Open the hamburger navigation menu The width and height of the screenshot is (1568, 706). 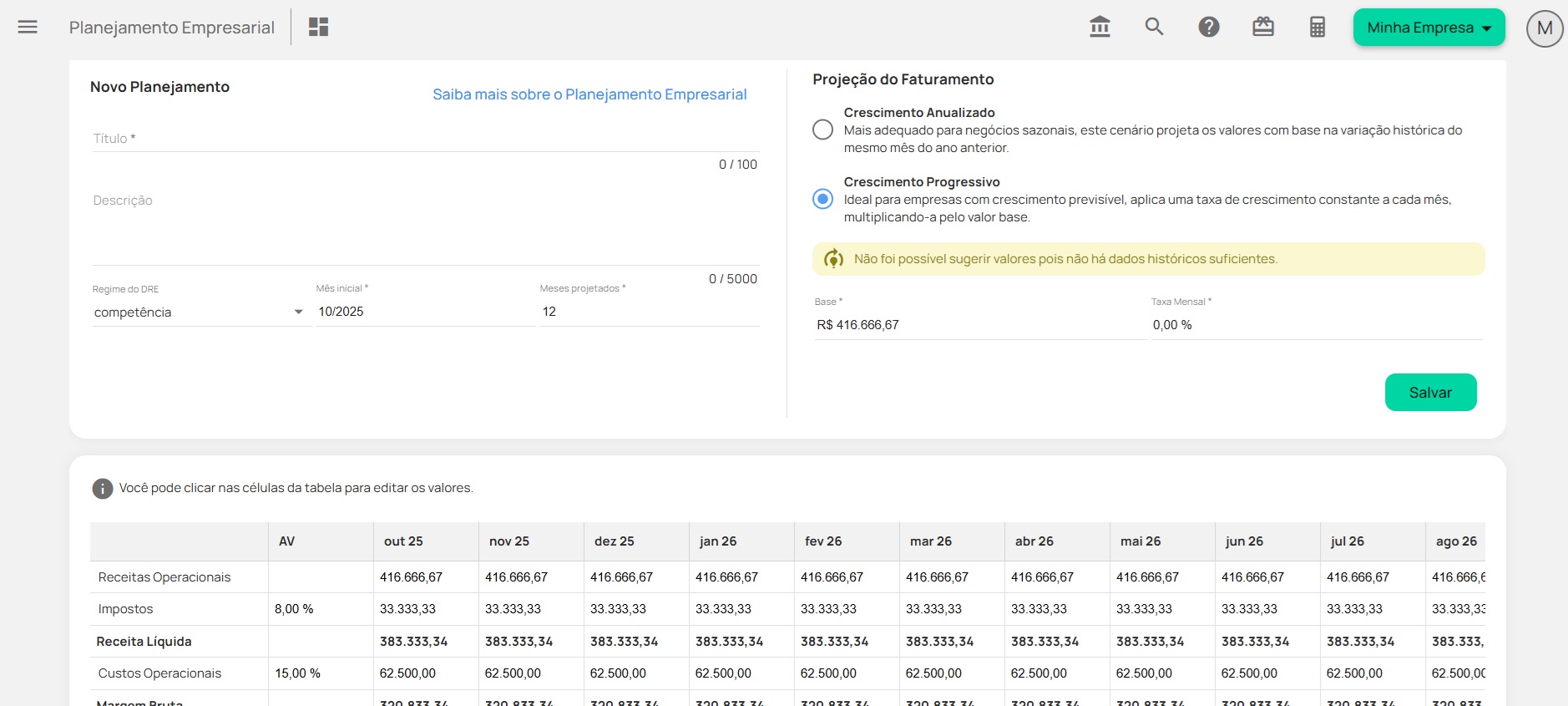pyautogui.click(x=28, y=28)
